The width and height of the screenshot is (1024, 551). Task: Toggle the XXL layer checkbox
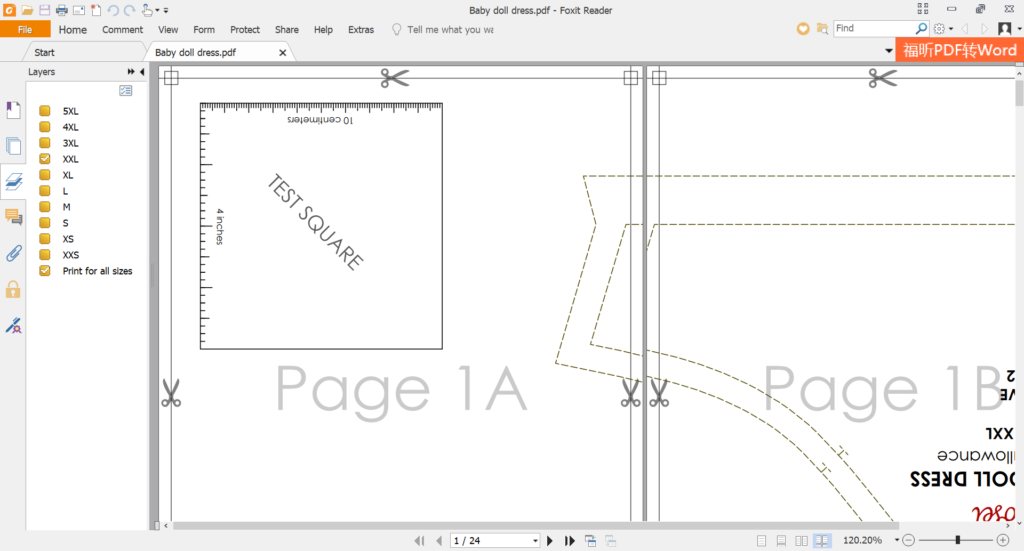tap(45, 159)
